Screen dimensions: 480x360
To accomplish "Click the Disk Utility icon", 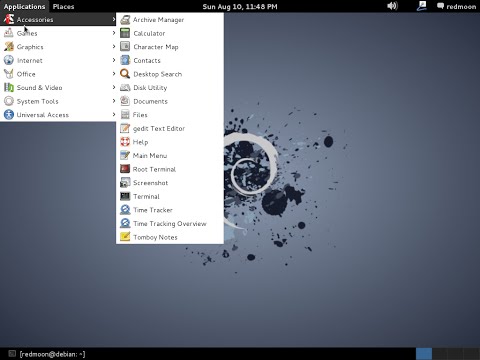I will click(x=125, y=88).
